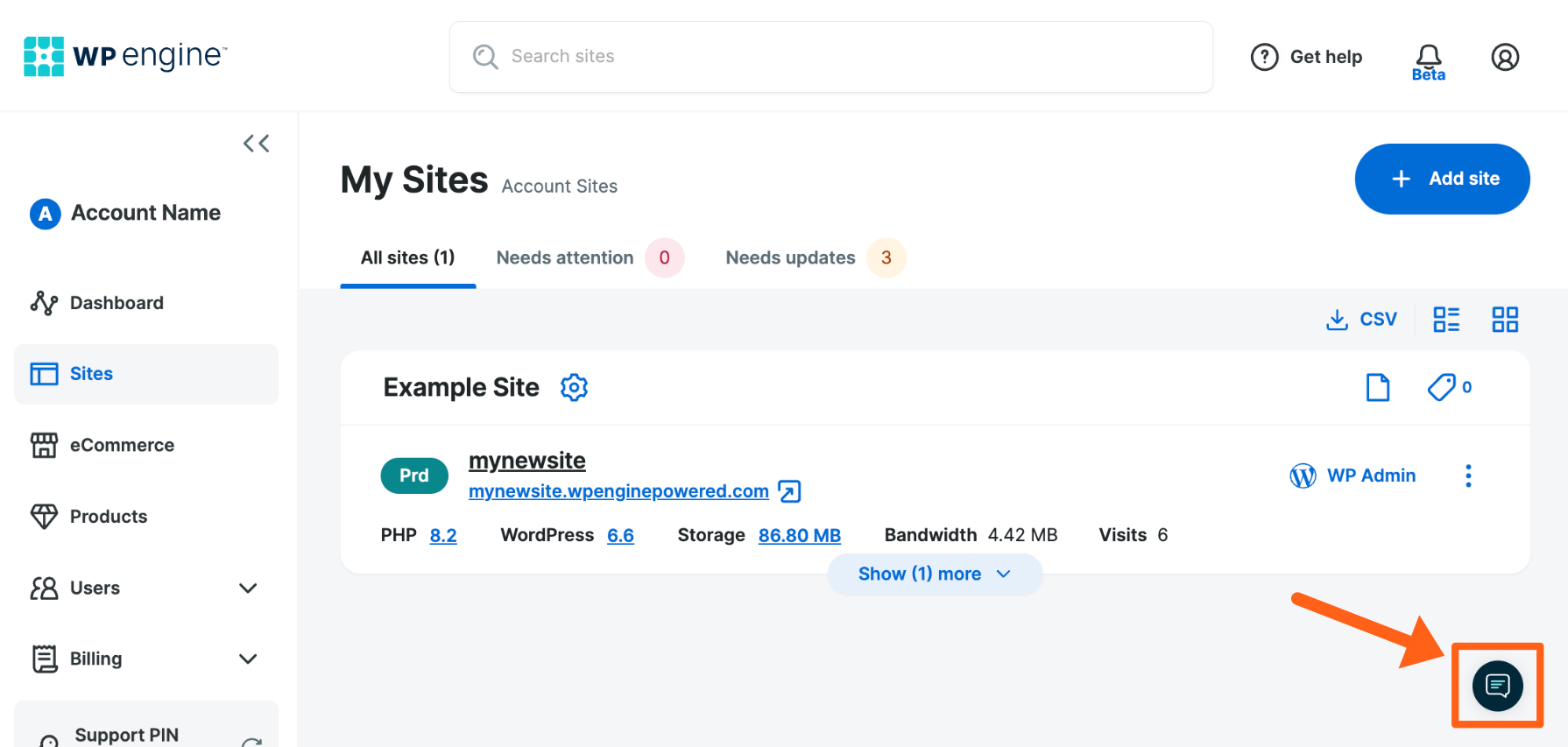The image size is (1568, 747).
Task: Open the user profile icon
Action: (x=1505, y=58)
